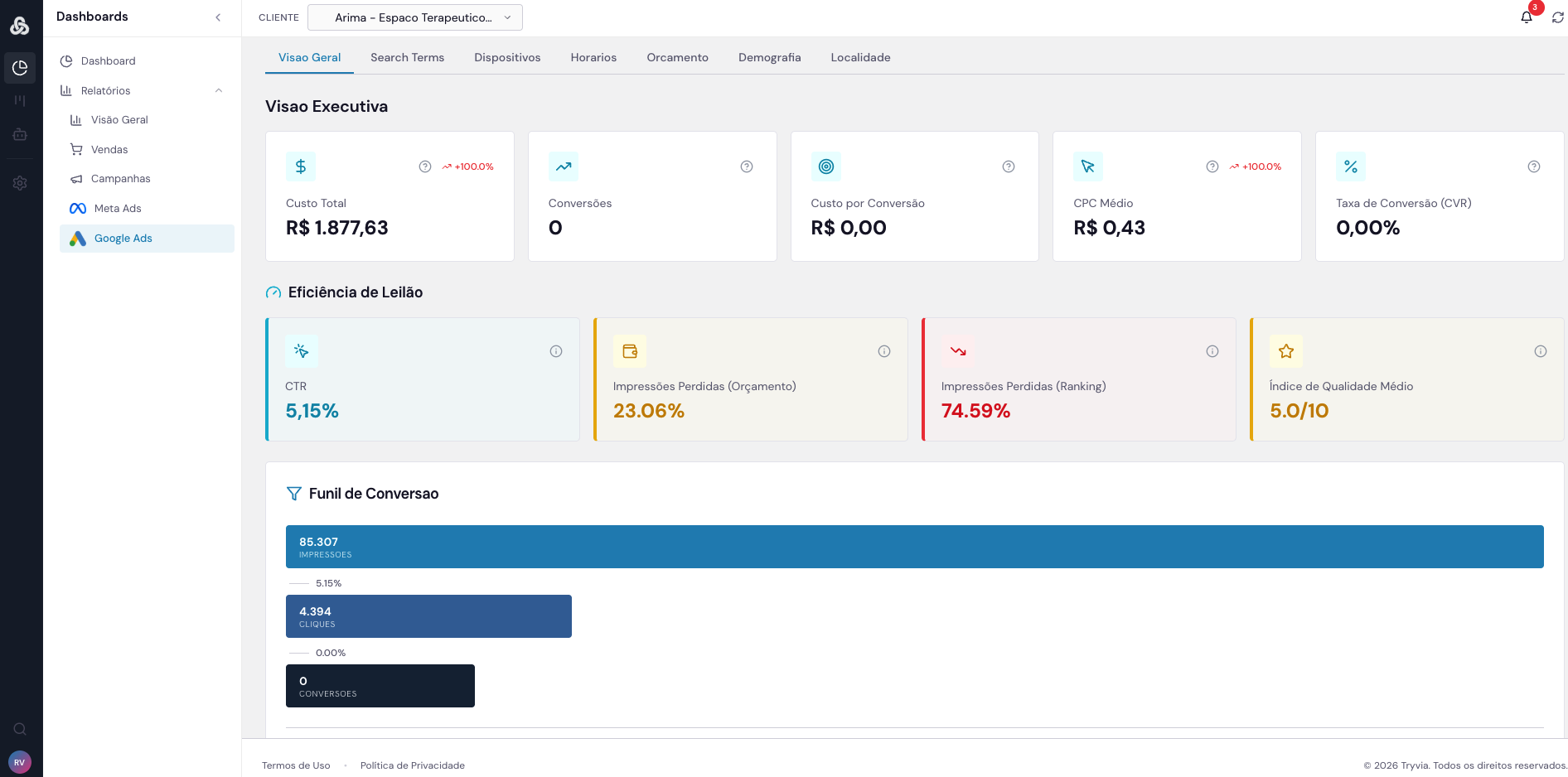Select the pie chart dashboards icon in sidebar
The width and height of the screenshot is (1568, 777).
tap(20, 68)
